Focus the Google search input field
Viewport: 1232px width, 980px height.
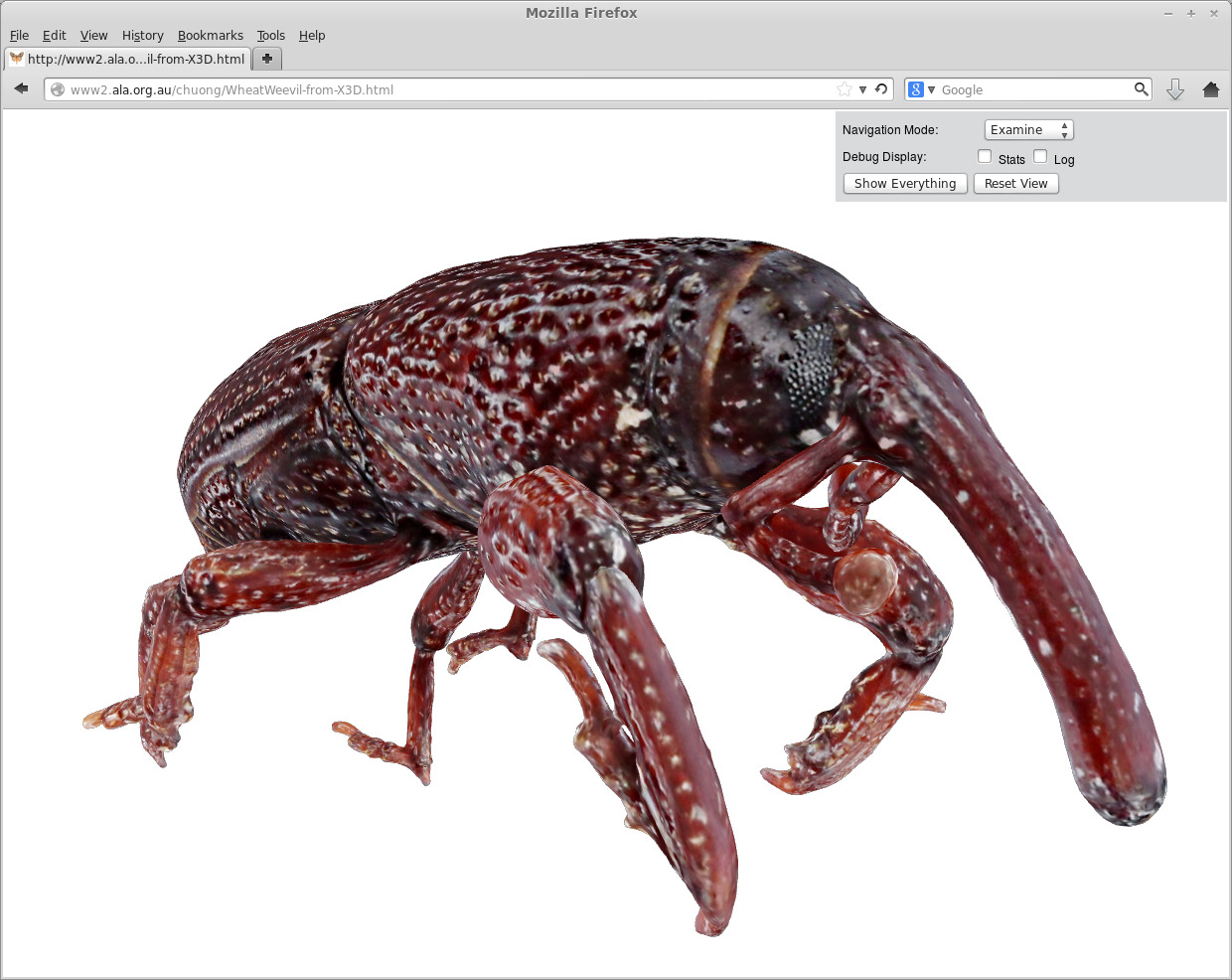click(1033, 89)
